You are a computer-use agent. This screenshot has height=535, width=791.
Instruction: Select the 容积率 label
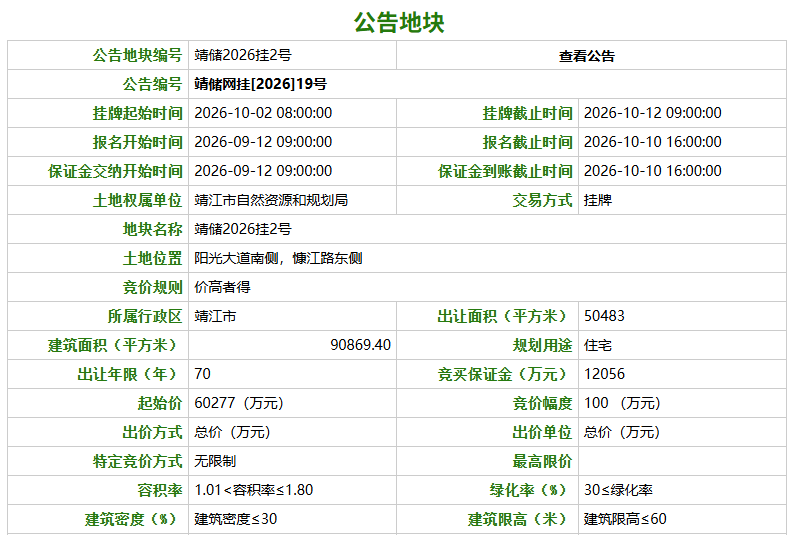(x=160, y=490)
